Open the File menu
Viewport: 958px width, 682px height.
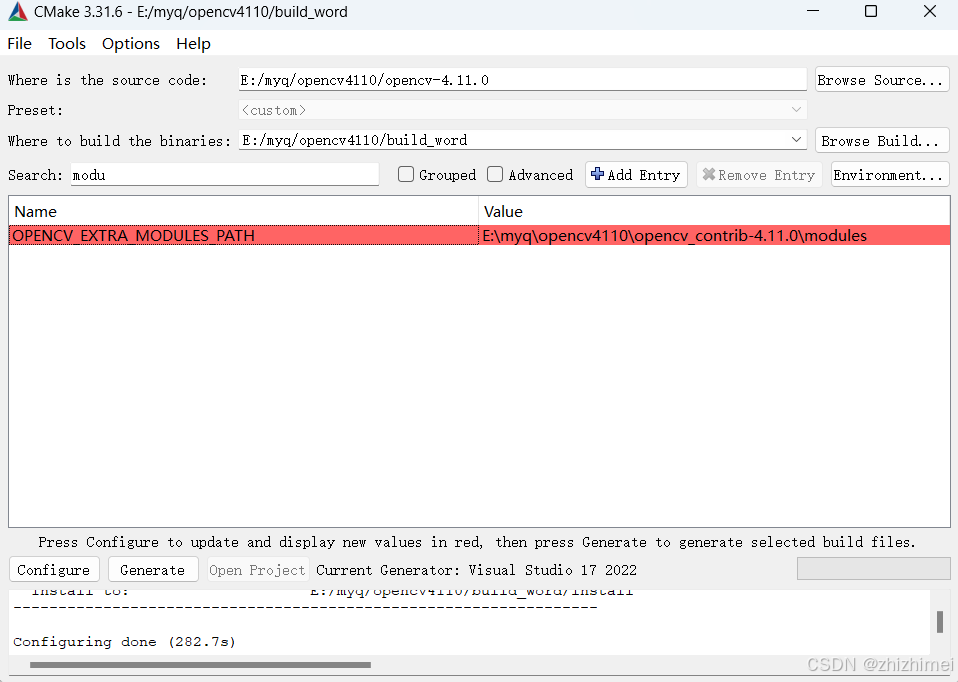click(20, 44)
